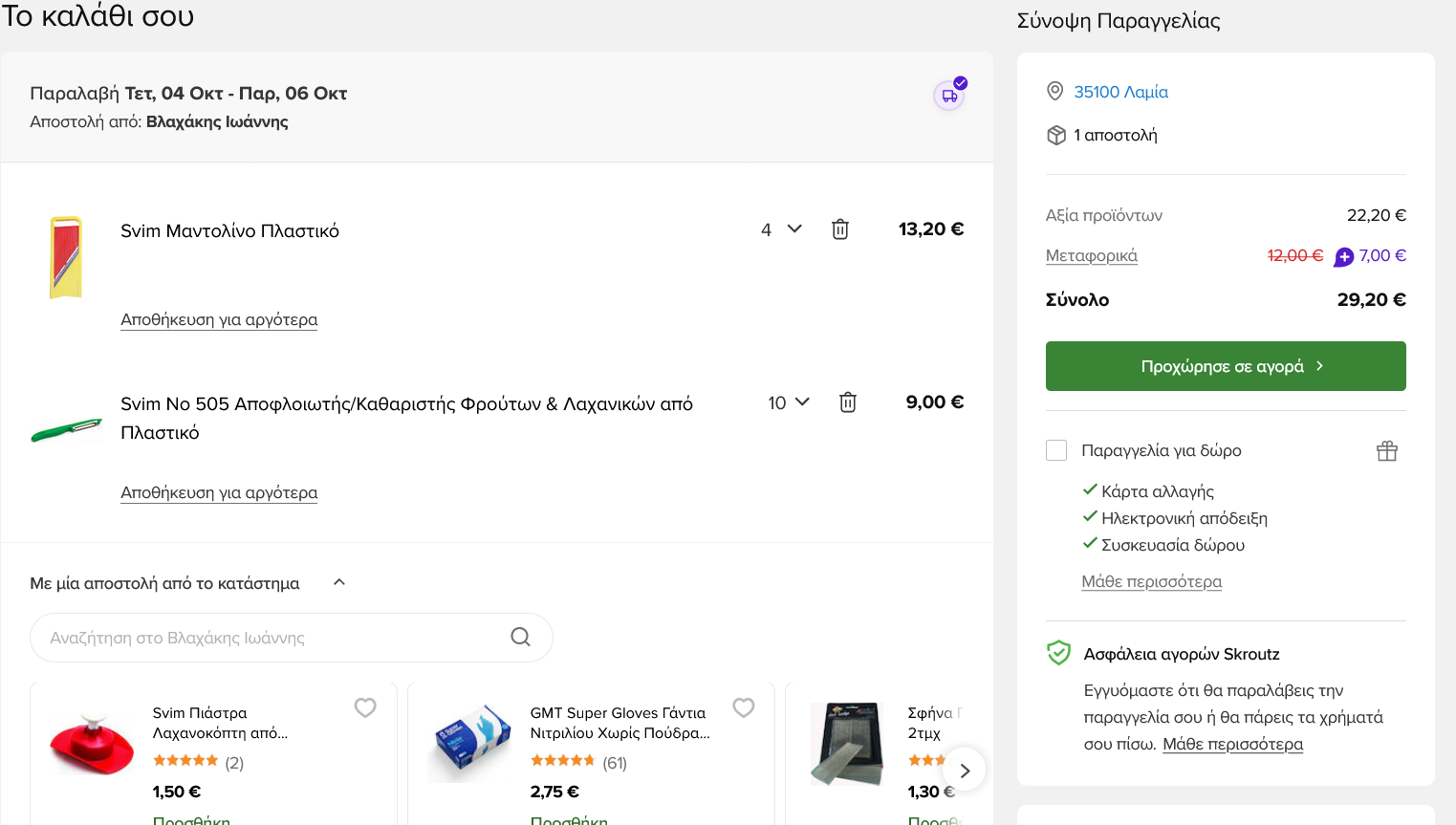Open Μάθε περισσότερα under gift options
The image size is (1456, 825).
click(x=1151, y=581)
